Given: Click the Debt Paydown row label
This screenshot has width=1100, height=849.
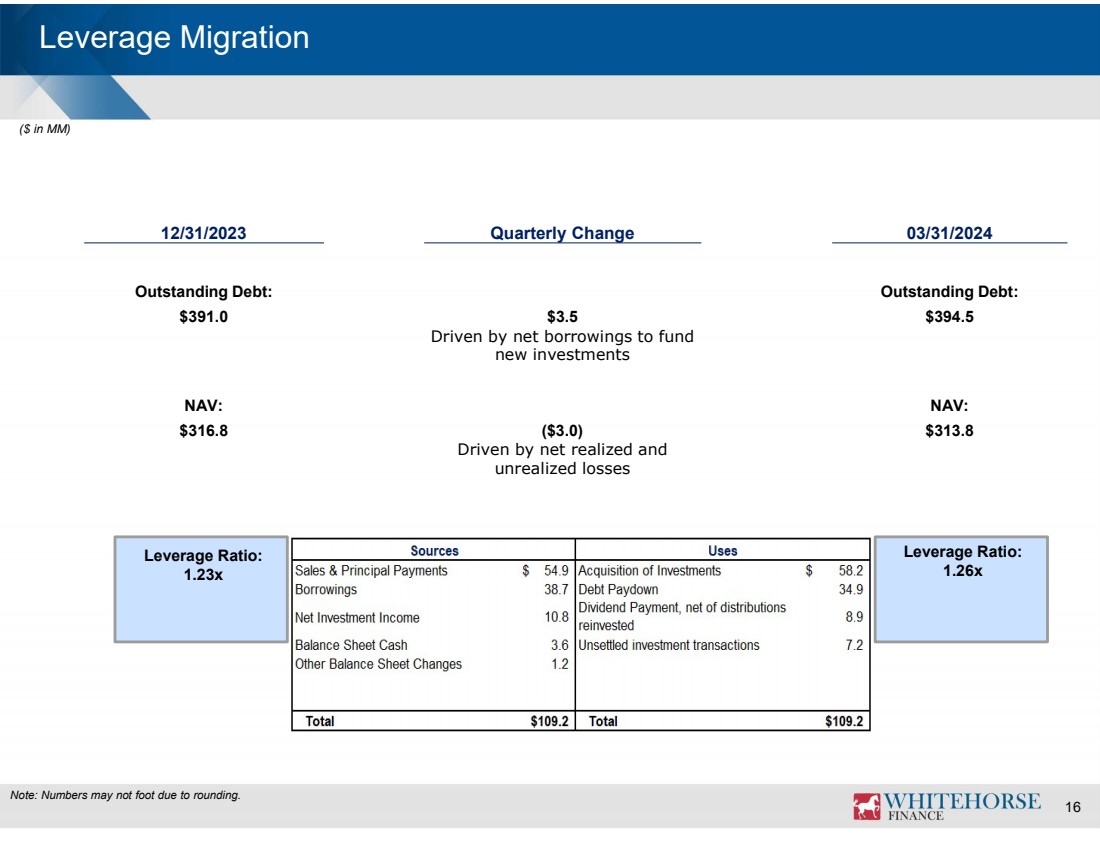Looking at the screenshot, I should 618,590.
